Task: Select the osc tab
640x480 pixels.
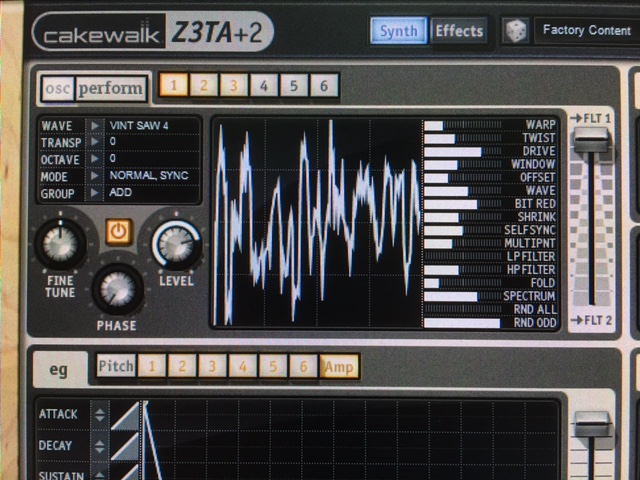Action: pos(58,88)
